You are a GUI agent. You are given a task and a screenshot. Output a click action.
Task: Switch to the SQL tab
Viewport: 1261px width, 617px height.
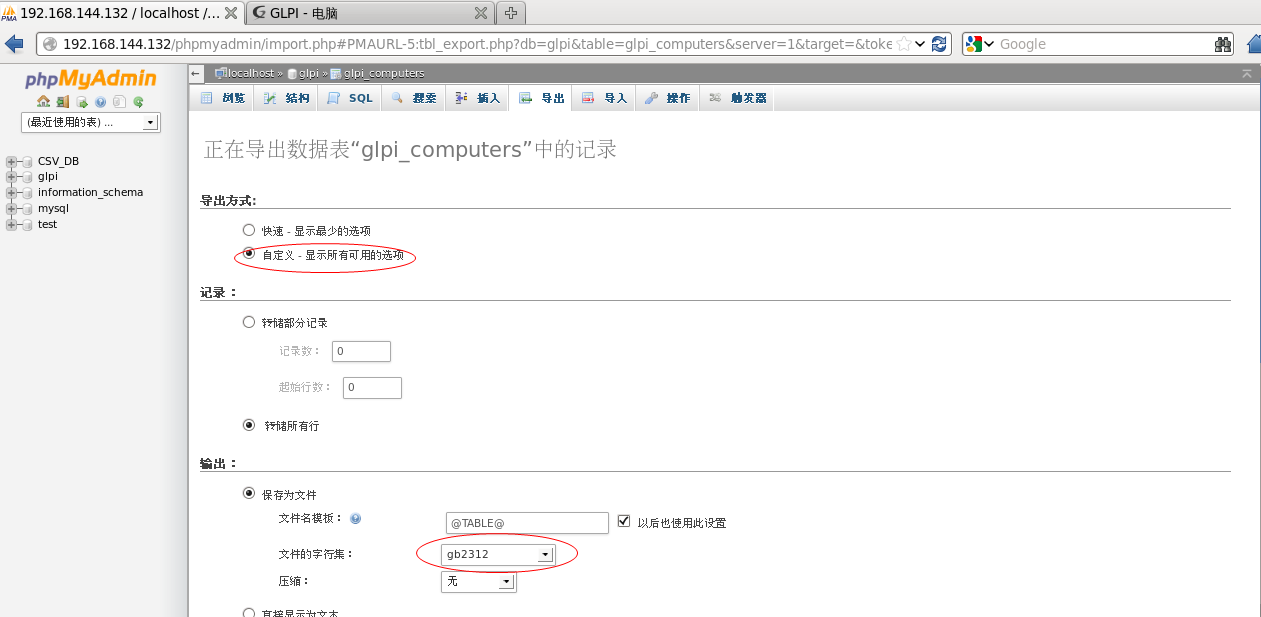350,98
